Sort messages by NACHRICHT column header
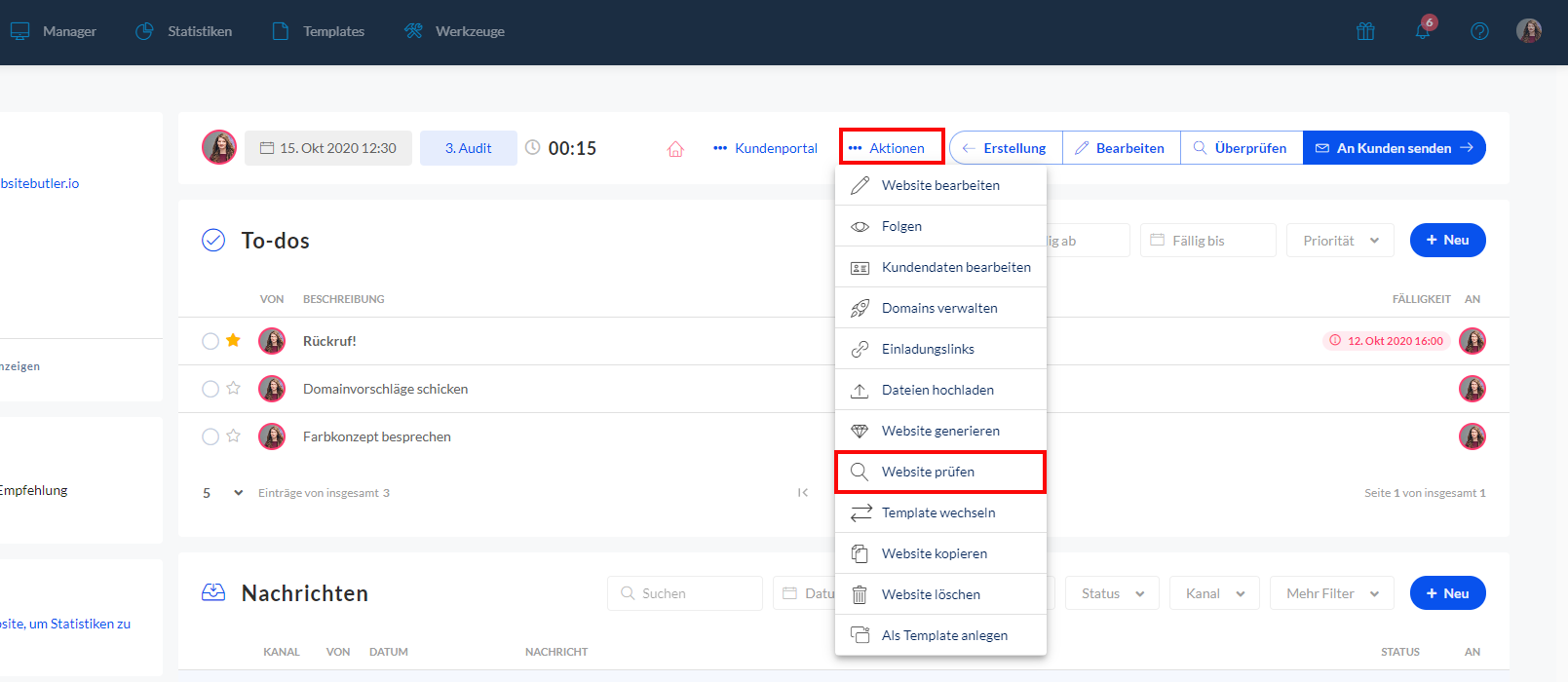Image resolution: width=1568 pixels, height=682 pixels. tap(556, 652)
